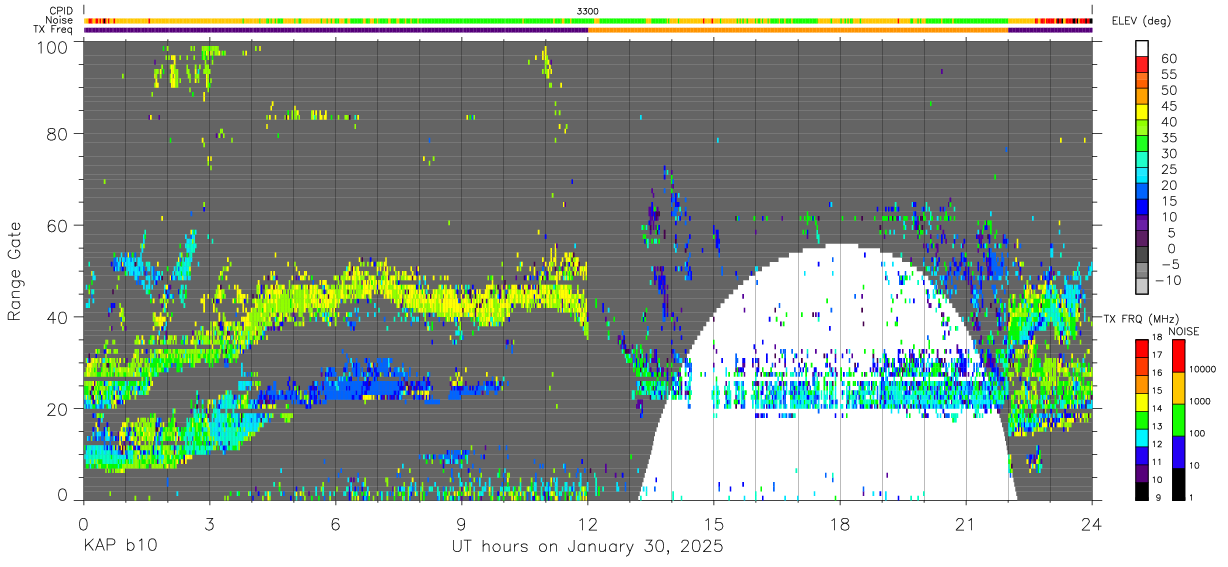Click the TX Freq row label

point(54,30)
